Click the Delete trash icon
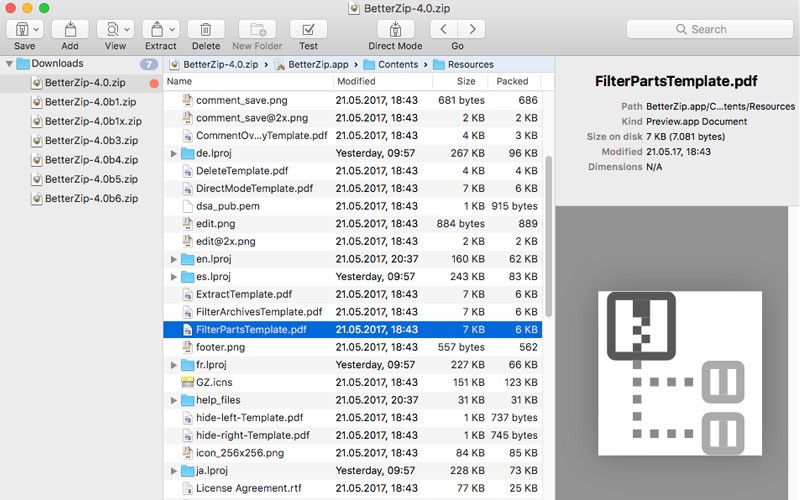This screenshot has height=500, width=800. click(206, 30)
